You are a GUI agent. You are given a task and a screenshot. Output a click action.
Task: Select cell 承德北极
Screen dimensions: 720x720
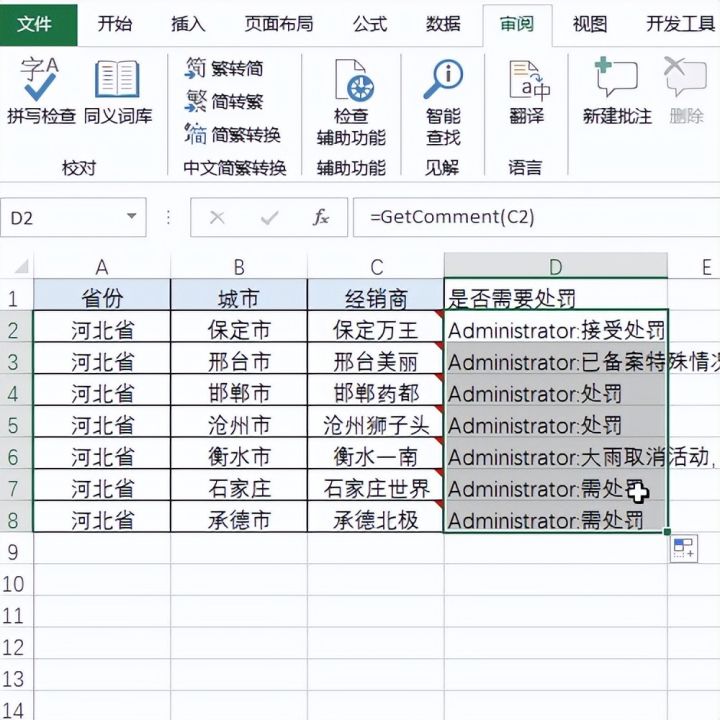pyautogui.click(x=376, y=517)
